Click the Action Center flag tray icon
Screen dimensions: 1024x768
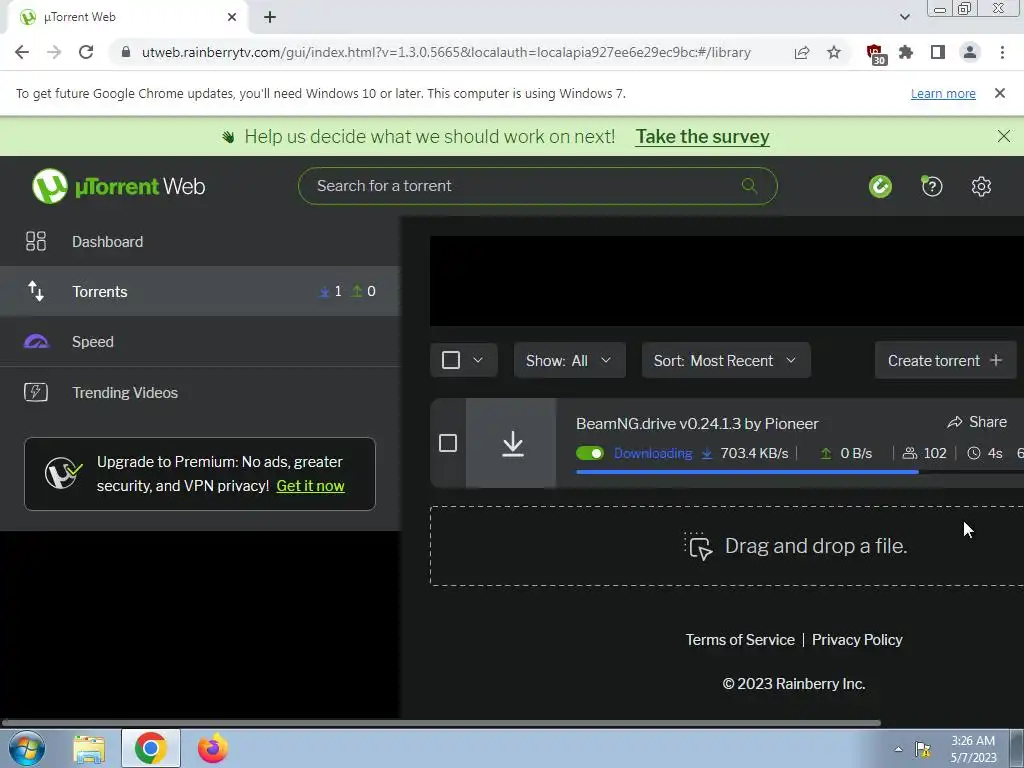922,749
